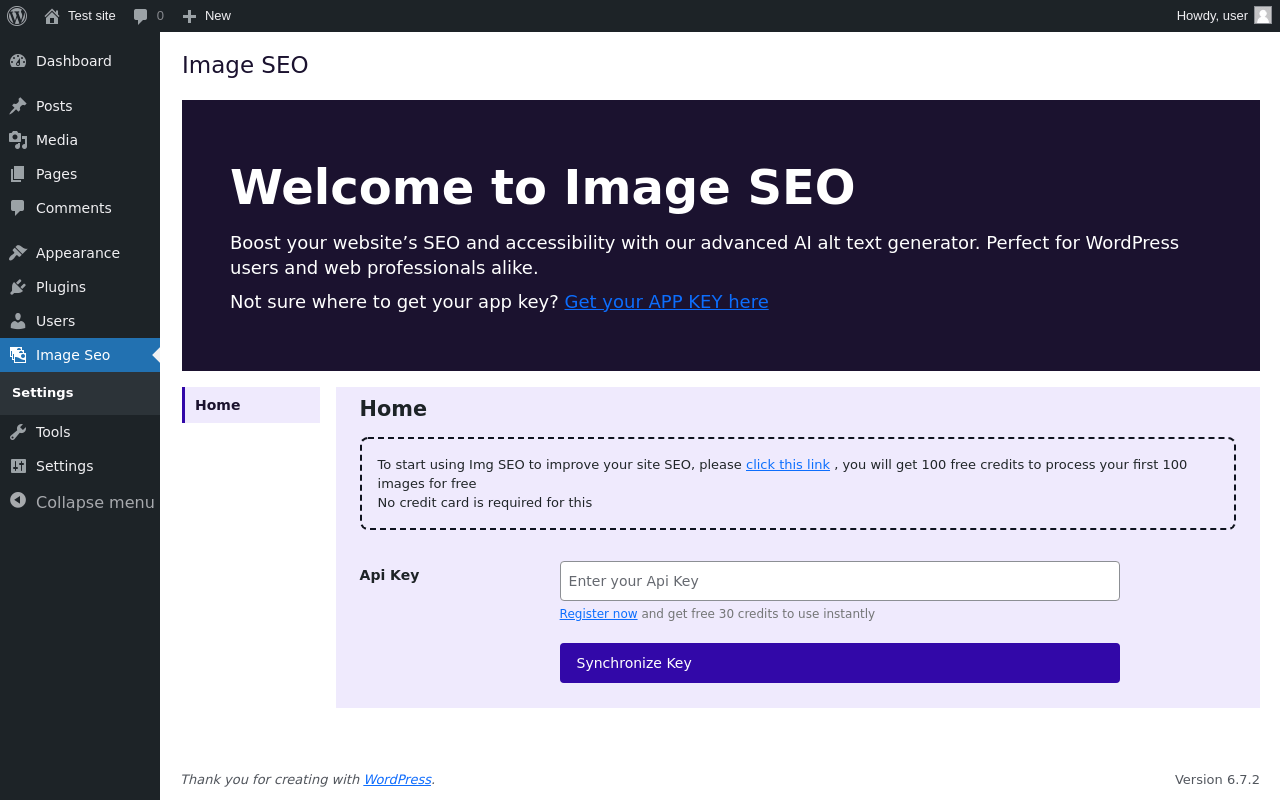
Task: Open the Tools menu item
Action: click(x=80, y=432)
